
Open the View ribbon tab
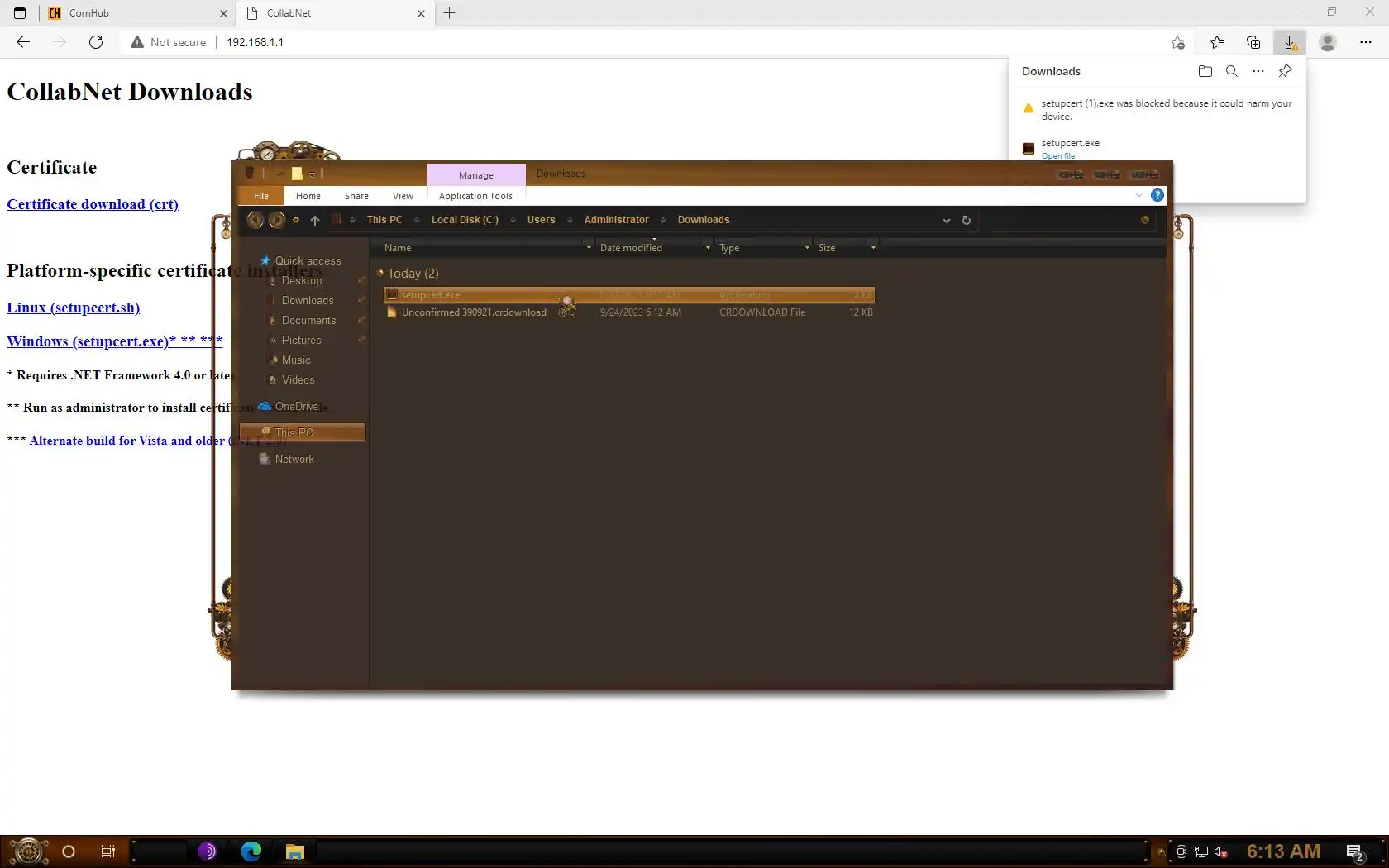point(403,196)
